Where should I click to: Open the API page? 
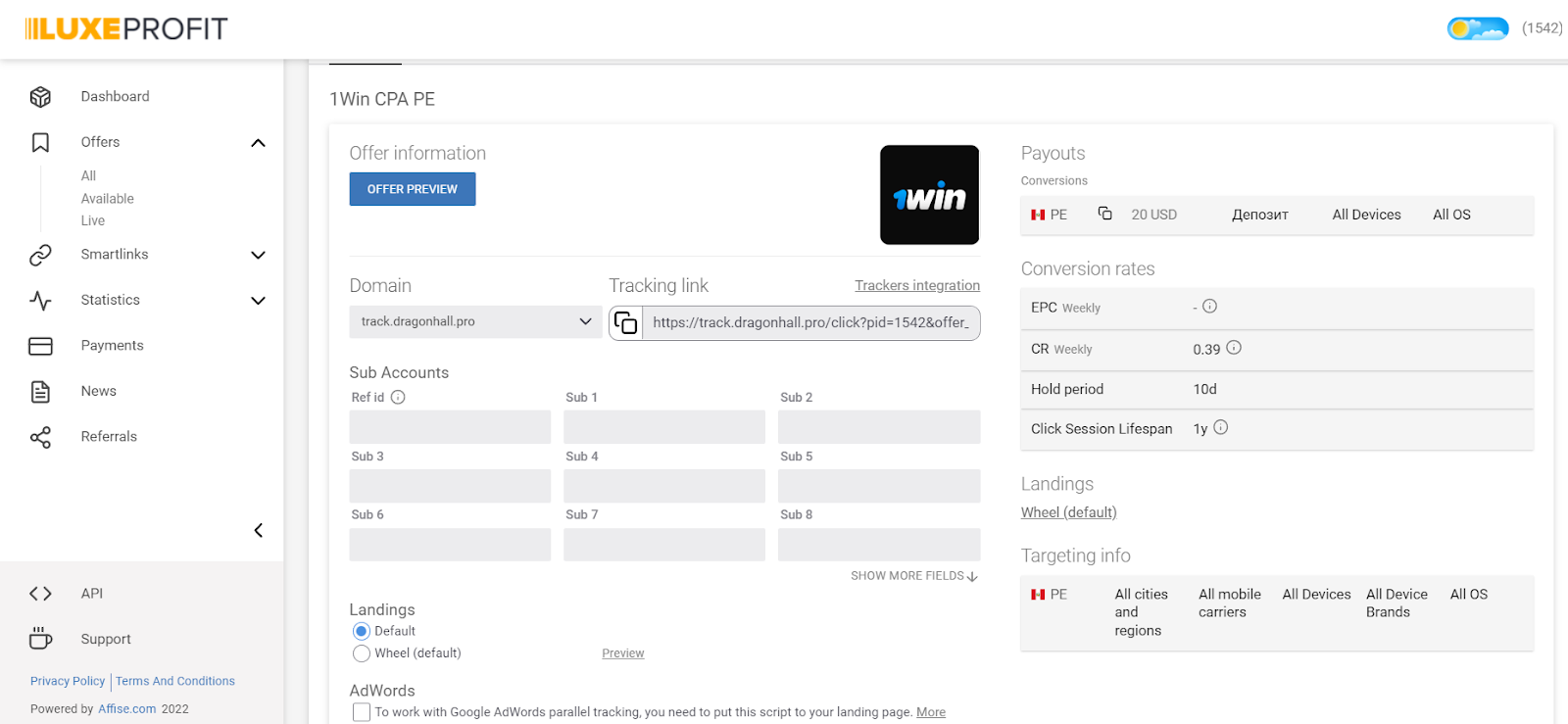coord(92,593)
